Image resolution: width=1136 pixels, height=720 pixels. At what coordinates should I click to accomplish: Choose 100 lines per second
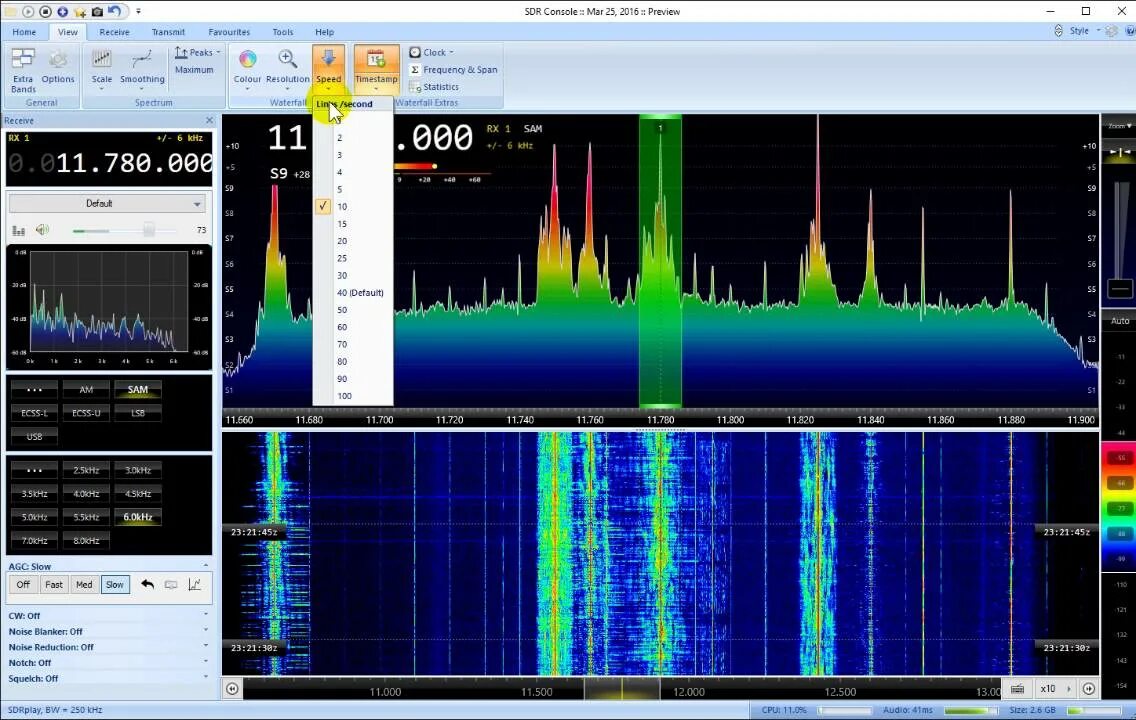click(353, 396)
